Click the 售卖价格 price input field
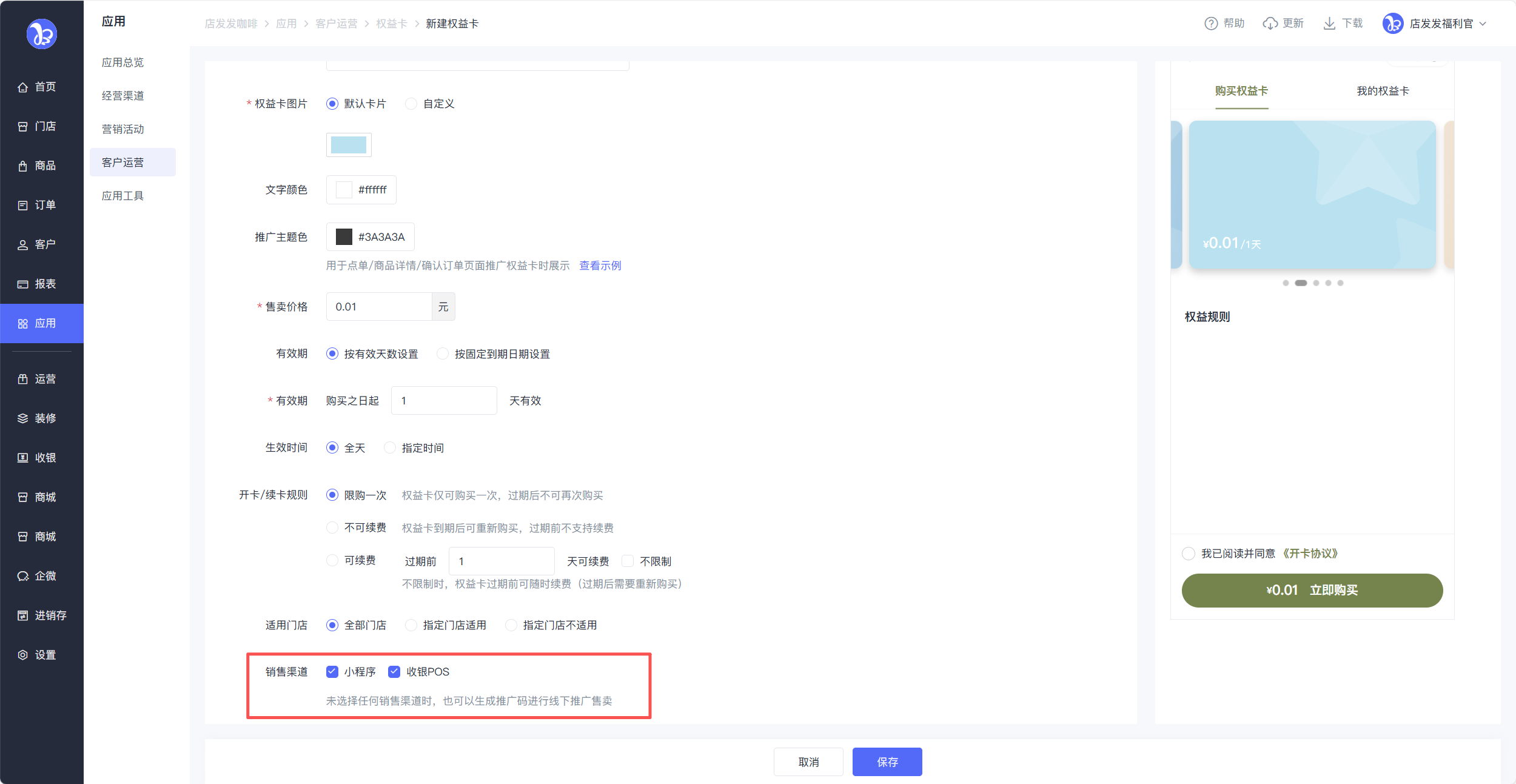This screenshot has width=1516, height=784. point(379,307)
